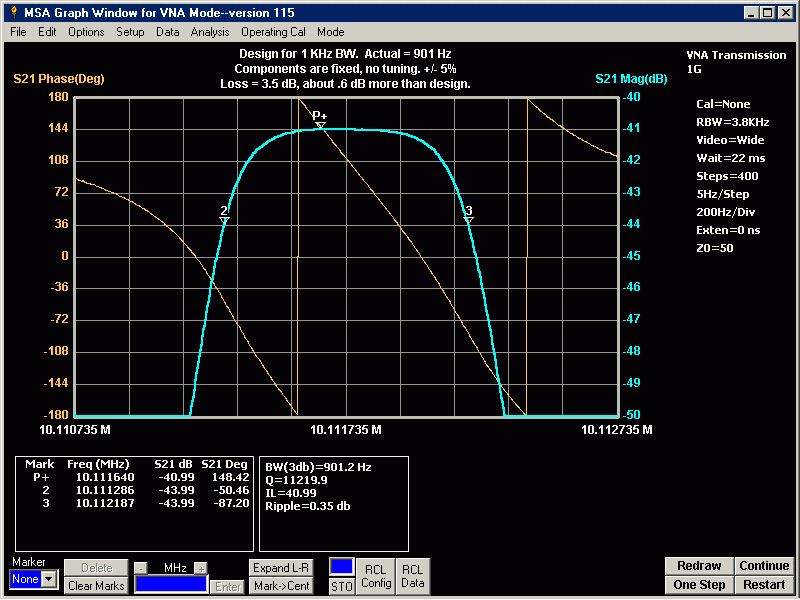Click marker 3 frequency 10.112187
Screen dimensions: 800x600
[105, 503]
